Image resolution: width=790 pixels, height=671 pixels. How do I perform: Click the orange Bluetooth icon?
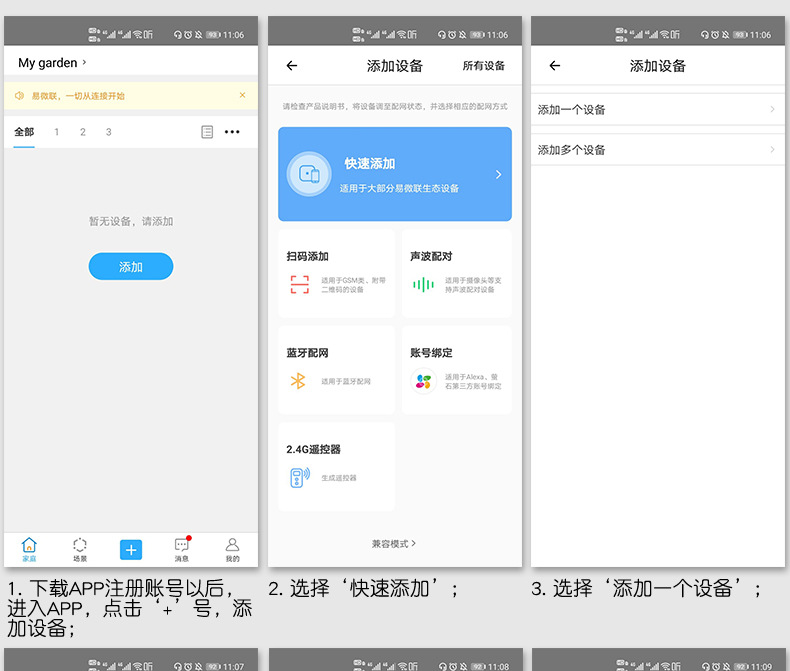298,381
